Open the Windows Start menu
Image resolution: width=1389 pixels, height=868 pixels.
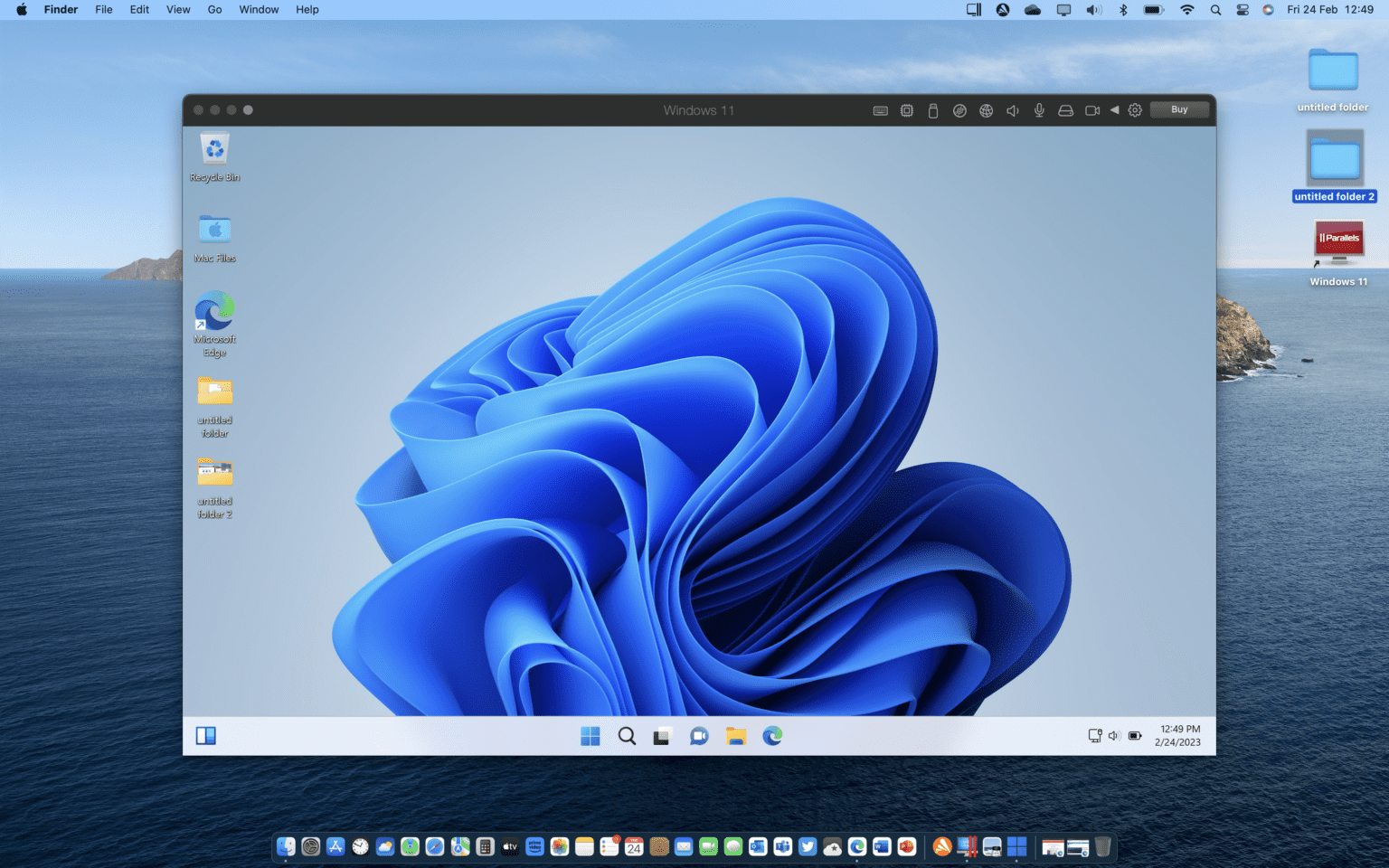(x=591, y=736)
